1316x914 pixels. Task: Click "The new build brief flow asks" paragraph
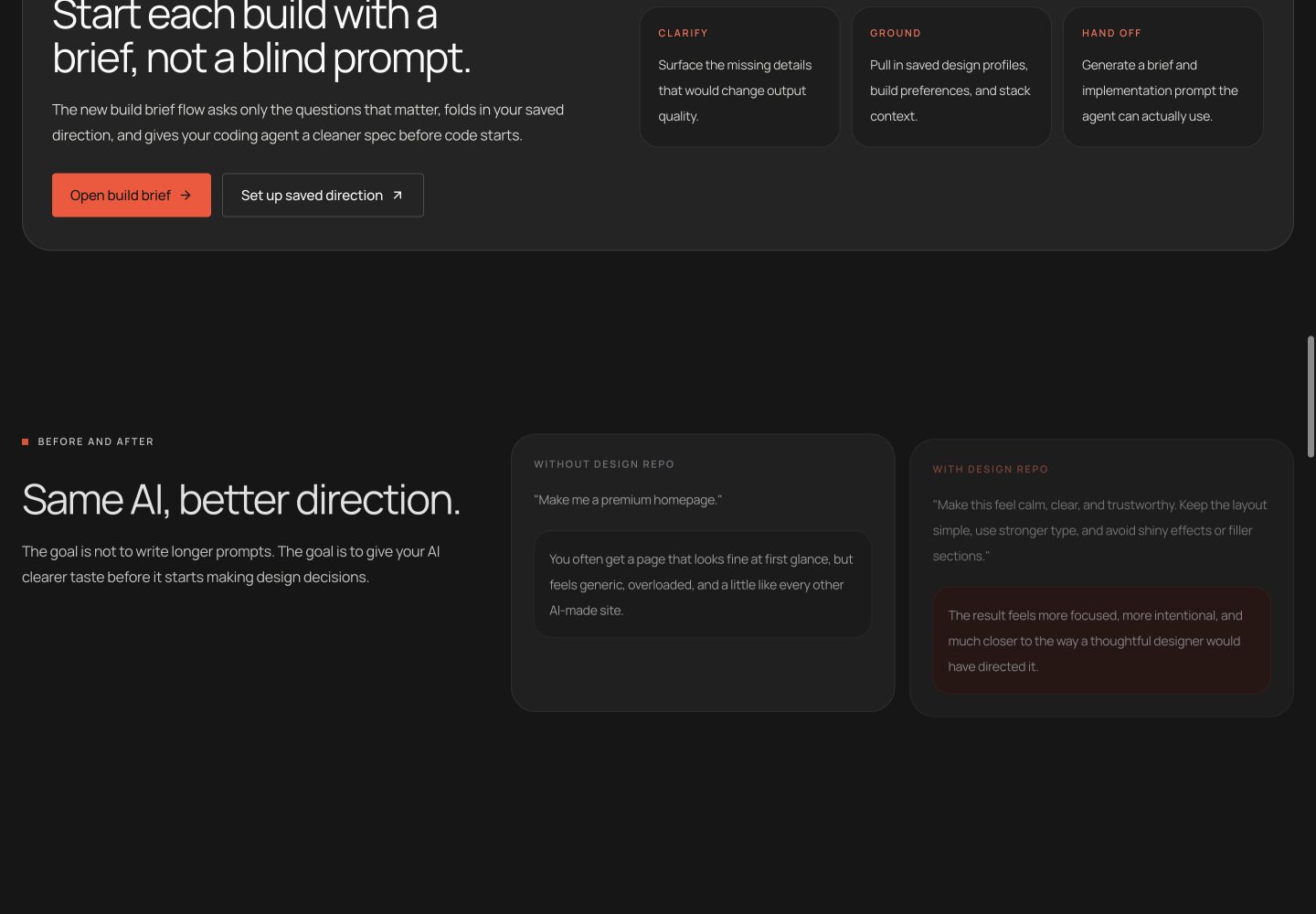click(x=308, y=122)
